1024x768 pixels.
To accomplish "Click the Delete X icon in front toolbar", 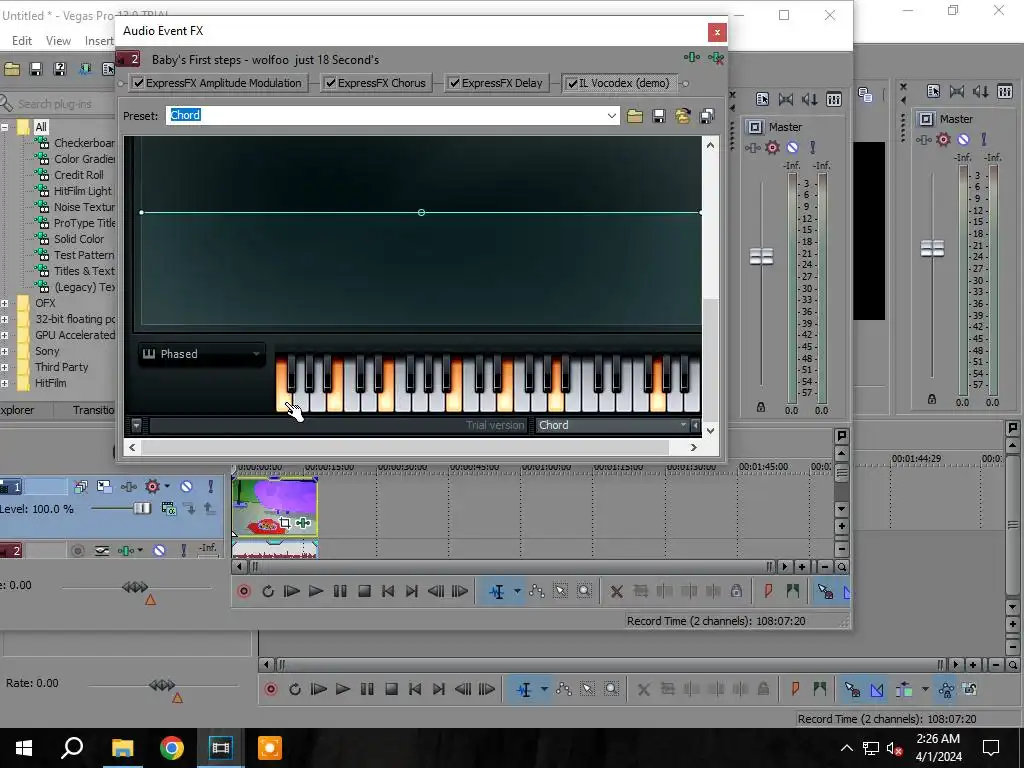I will pyautogui.click(x=616, y=592).
